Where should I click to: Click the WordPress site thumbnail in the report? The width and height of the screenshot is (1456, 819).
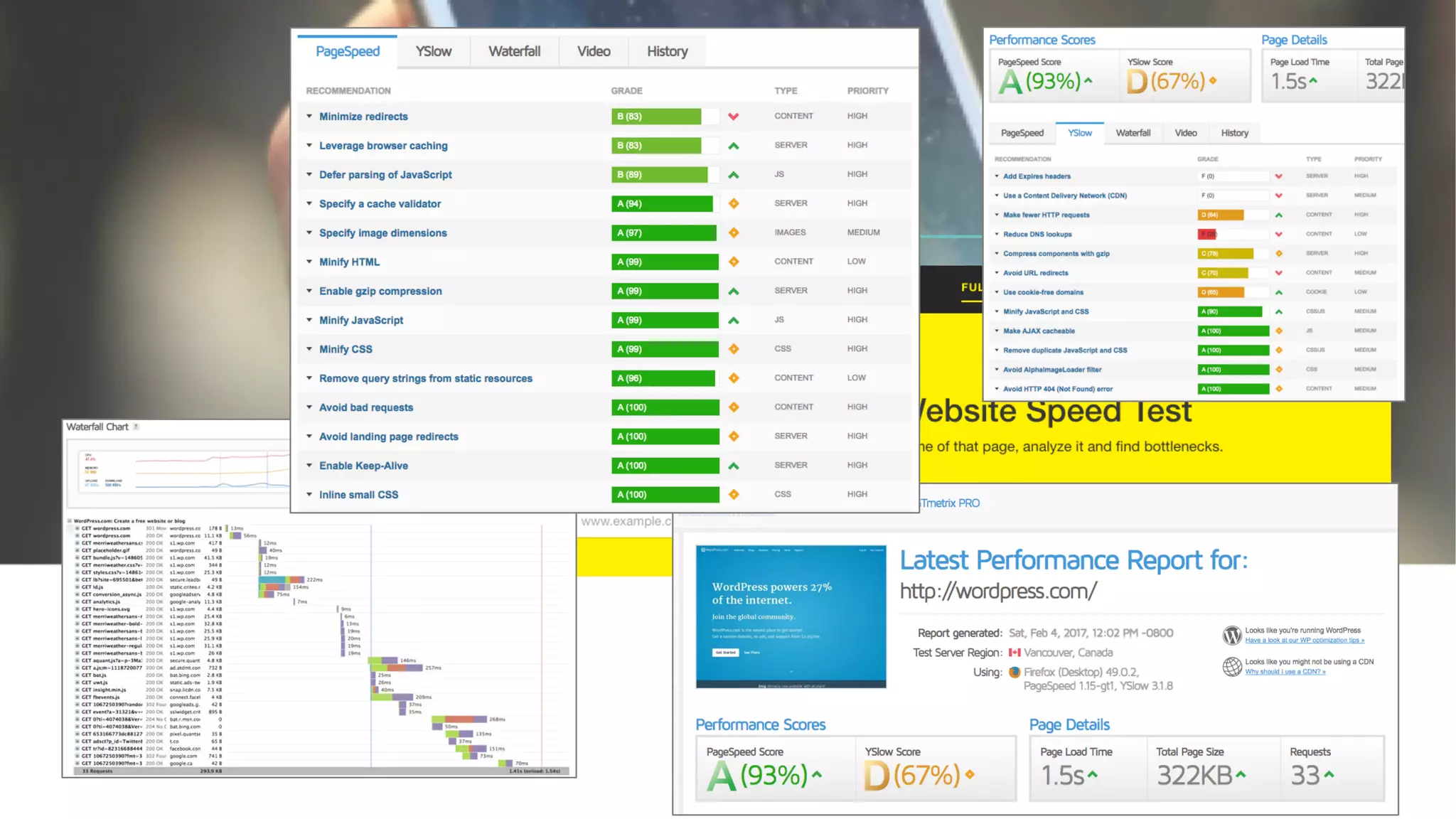click(791, 616)
